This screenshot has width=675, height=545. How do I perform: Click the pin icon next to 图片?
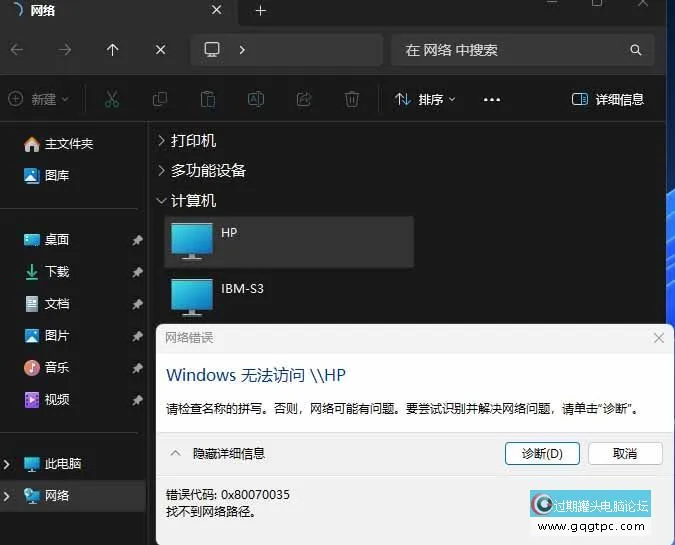point(137,336)
